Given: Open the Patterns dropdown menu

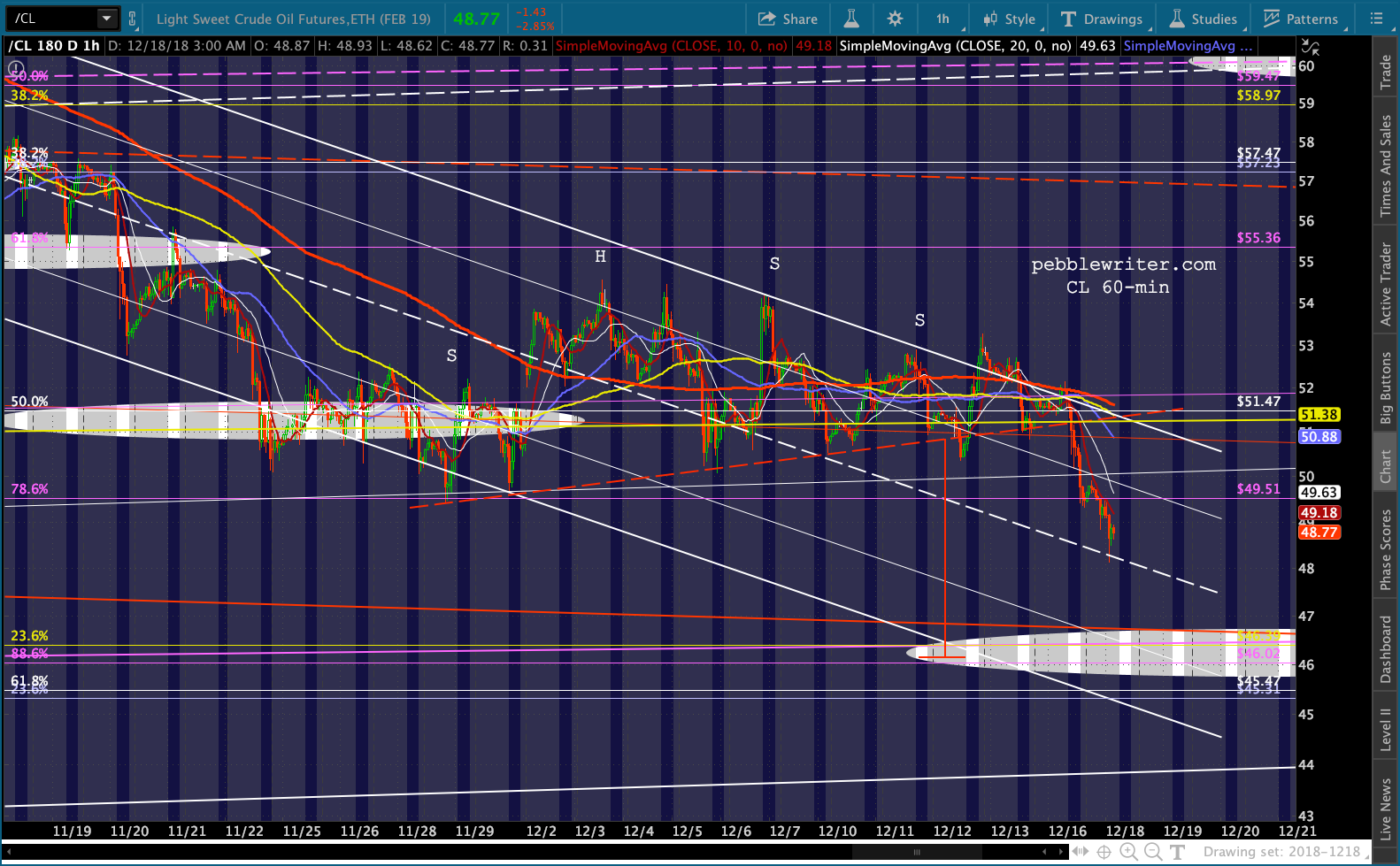Looking at the screenshot, I should [1301, 19].
